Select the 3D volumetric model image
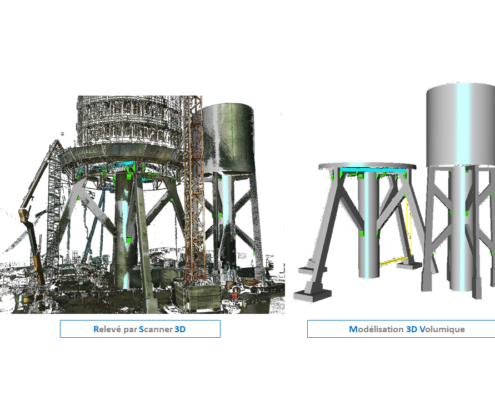 click(394, 192)
